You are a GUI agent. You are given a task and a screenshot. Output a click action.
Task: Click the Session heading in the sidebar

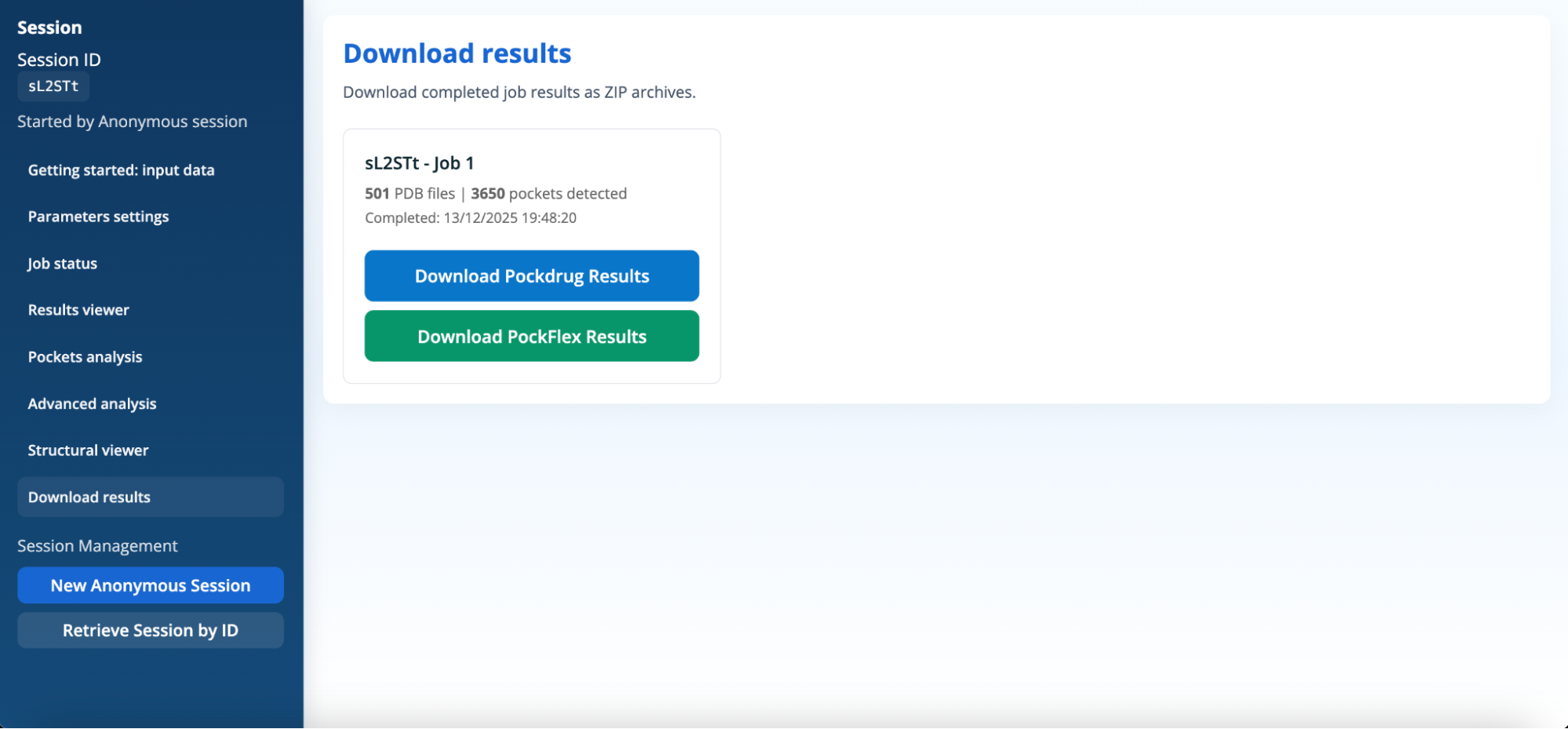coord(49,27)
